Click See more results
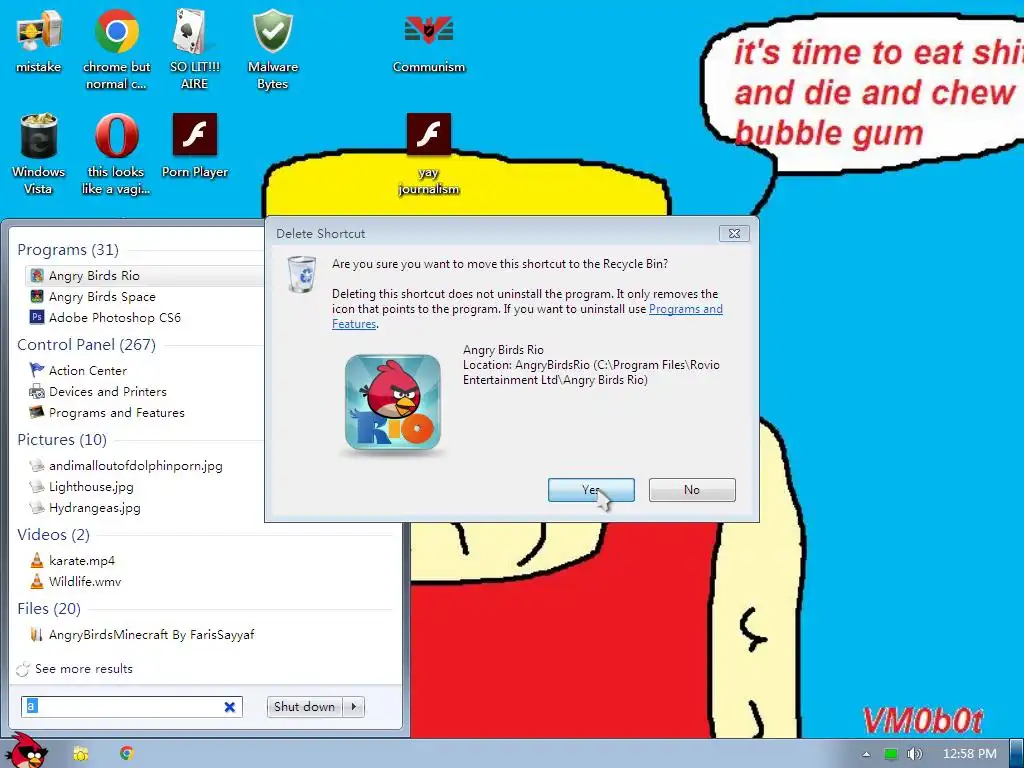The width and height of the screenshot is (1024, 768). tap(84, 669)
